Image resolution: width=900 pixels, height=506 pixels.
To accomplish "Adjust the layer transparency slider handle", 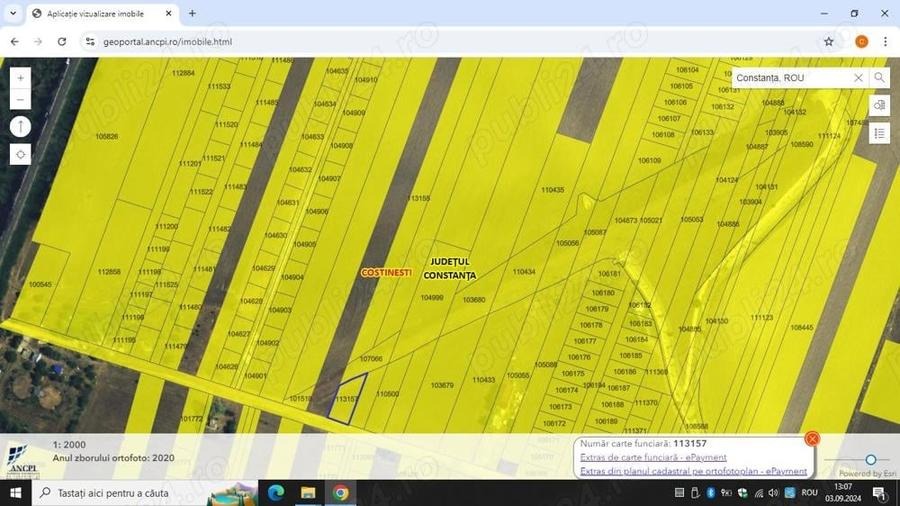I will tap(871, 460).
